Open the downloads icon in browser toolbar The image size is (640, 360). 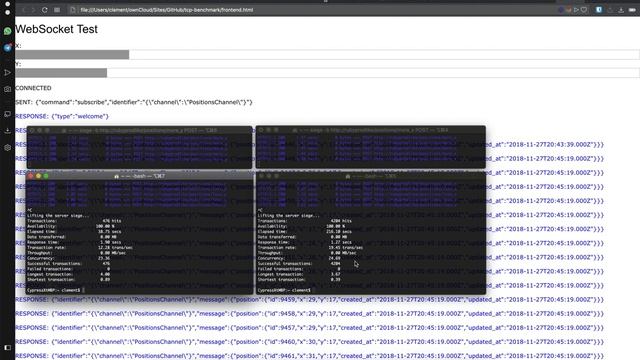[x=621, y=10]
